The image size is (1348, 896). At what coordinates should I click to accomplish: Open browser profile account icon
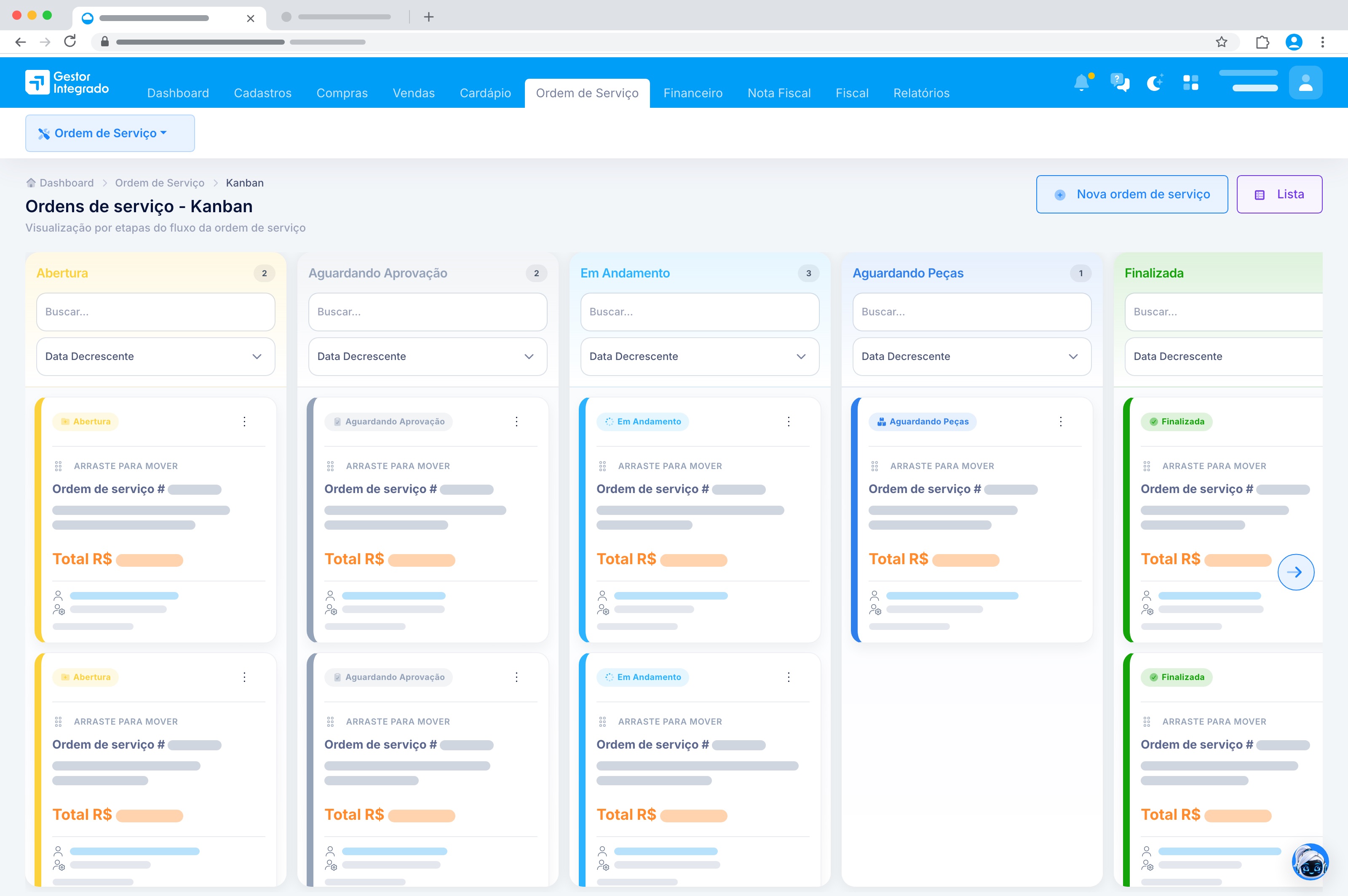[1294, 42]
